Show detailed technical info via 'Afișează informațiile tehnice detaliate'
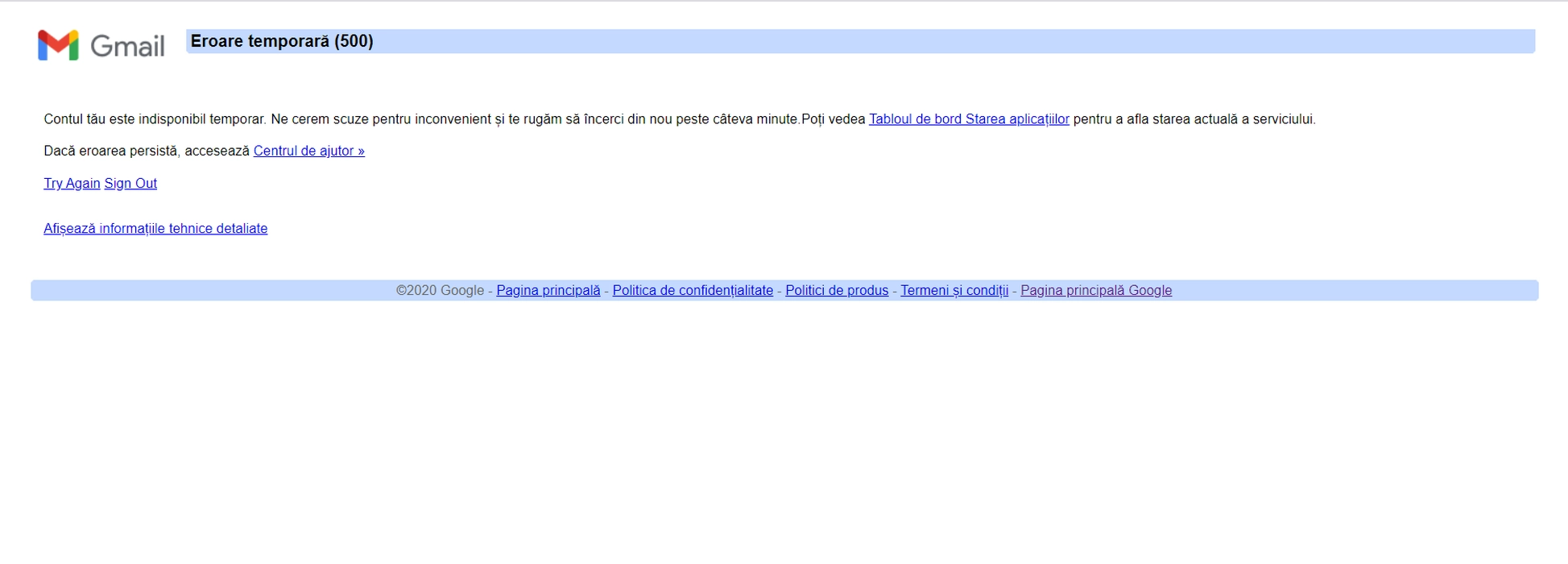This screenshot has width=1568, height=564. click(155, 229)
